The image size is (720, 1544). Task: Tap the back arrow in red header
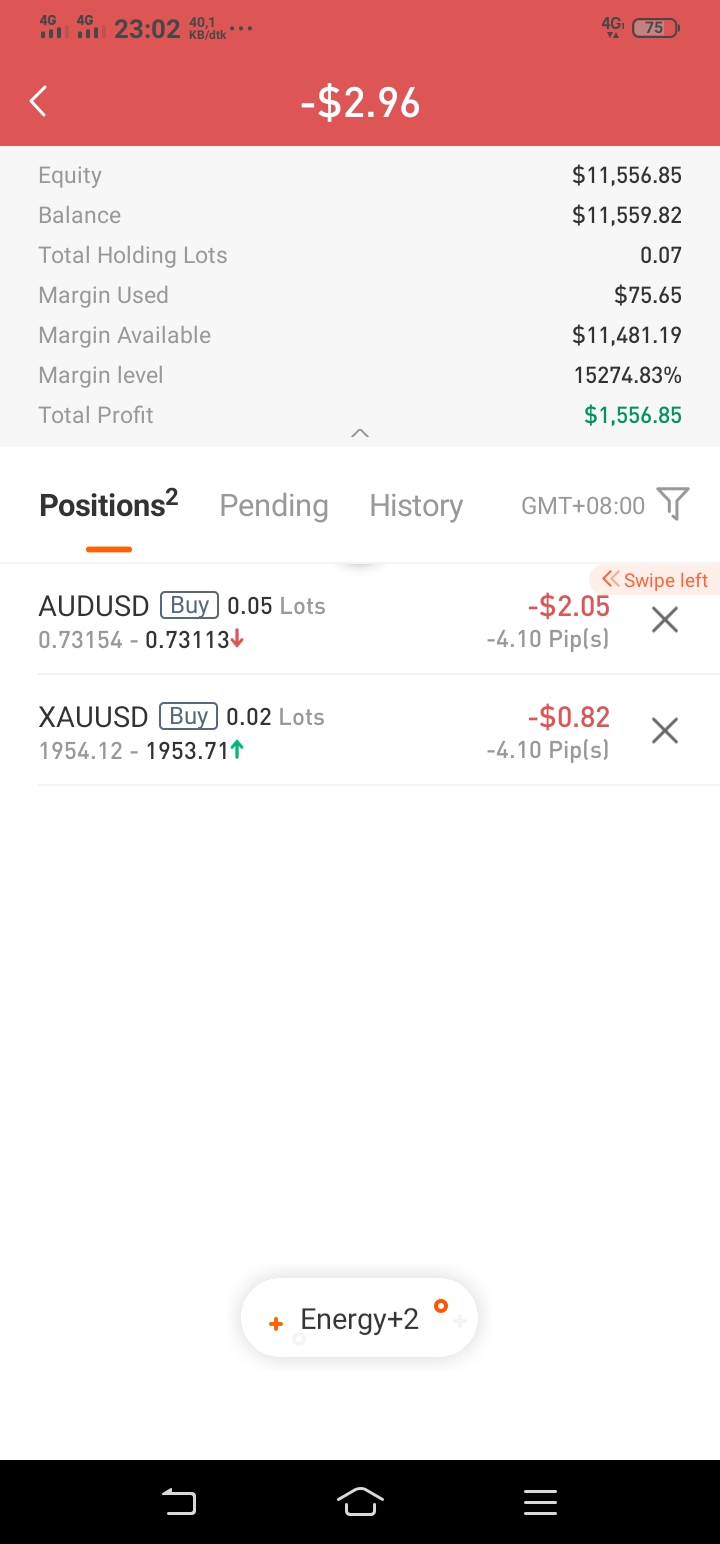38,101
